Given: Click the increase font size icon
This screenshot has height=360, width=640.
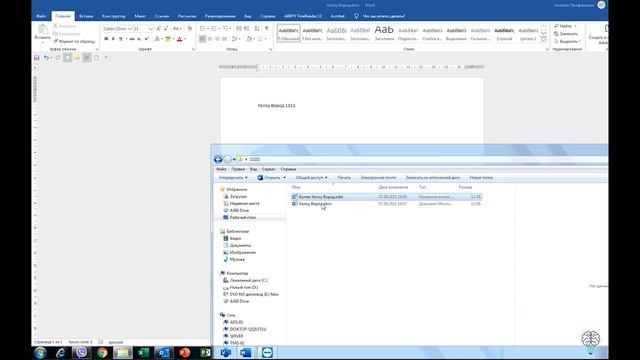Looking at the screenshot, I should tap(159, 29).
